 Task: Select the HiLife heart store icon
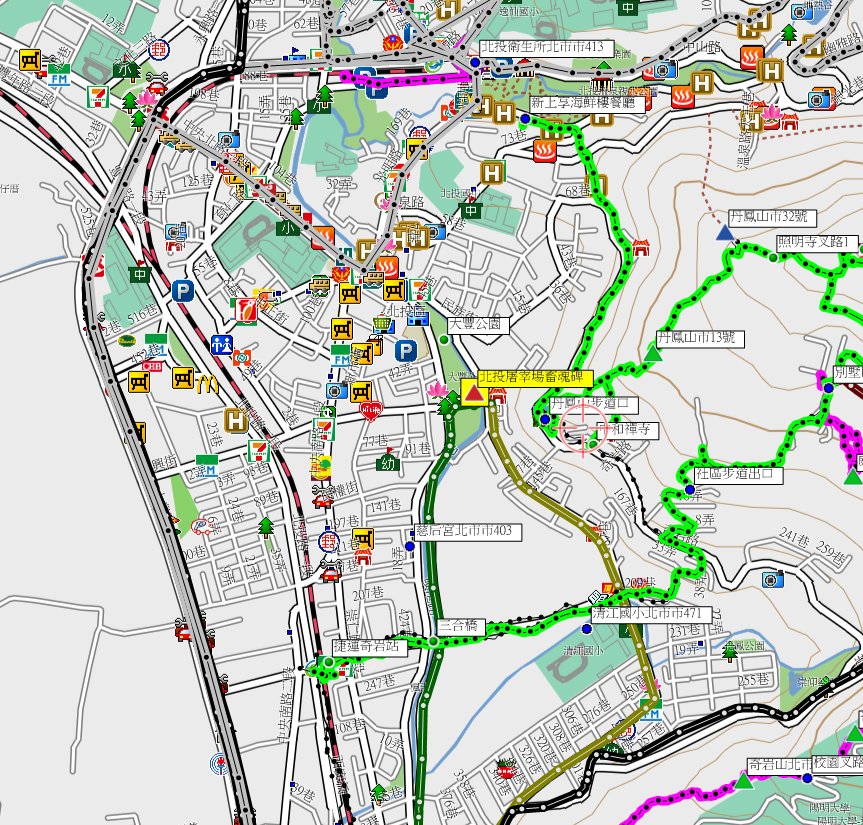[x=372, y=410]
